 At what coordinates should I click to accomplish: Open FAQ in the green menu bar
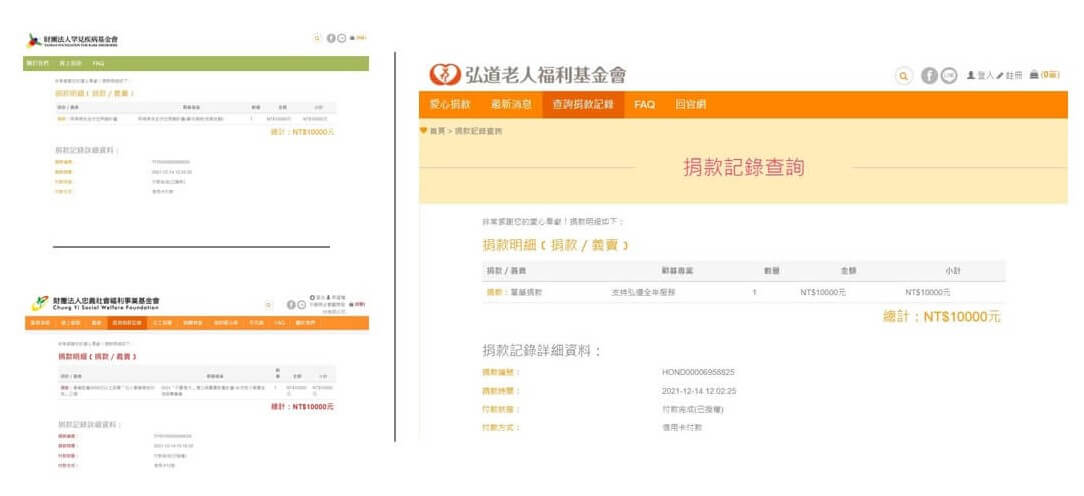(99, 63)
